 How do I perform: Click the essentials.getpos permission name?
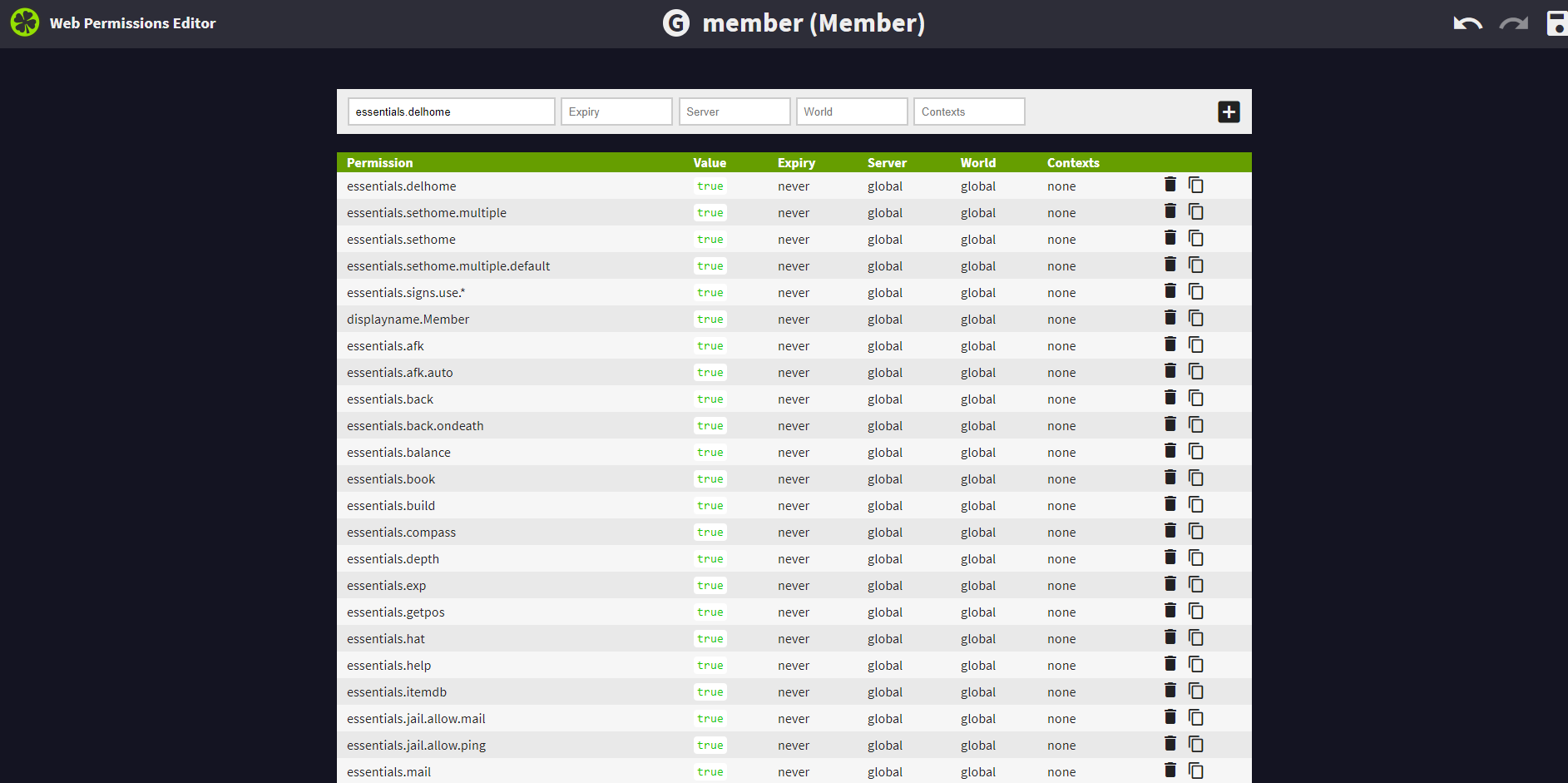[396, 612]
